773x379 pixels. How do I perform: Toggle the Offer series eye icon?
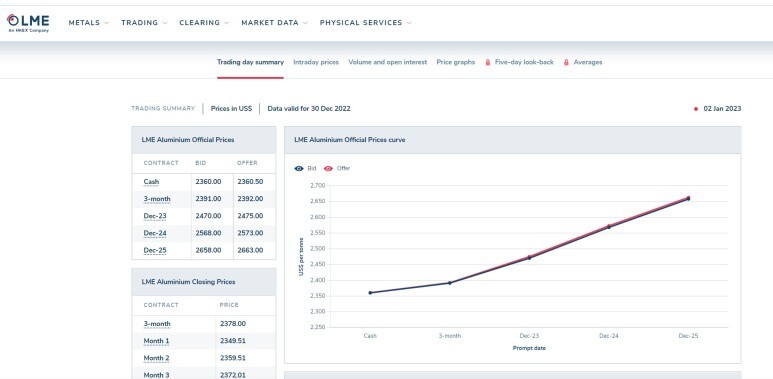[x=328, y=169]
